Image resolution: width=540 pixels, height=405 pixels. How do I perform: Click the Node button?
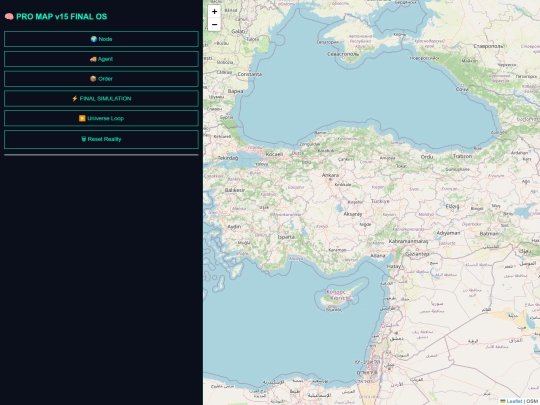click(x=101, y=39)
